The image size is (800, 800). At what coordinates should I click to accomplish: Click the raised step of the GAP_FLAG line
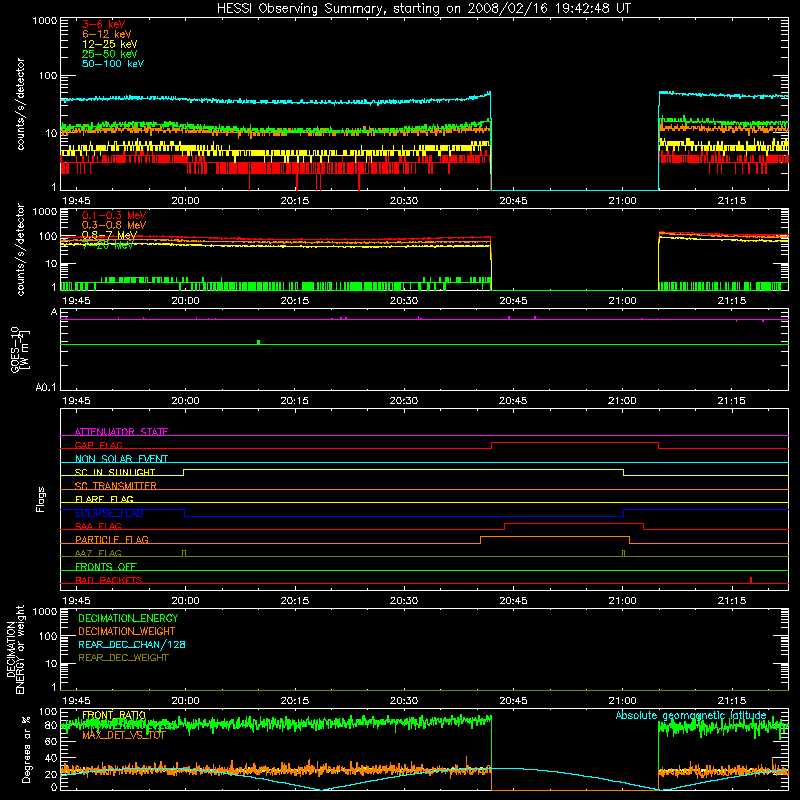point(575,442)
